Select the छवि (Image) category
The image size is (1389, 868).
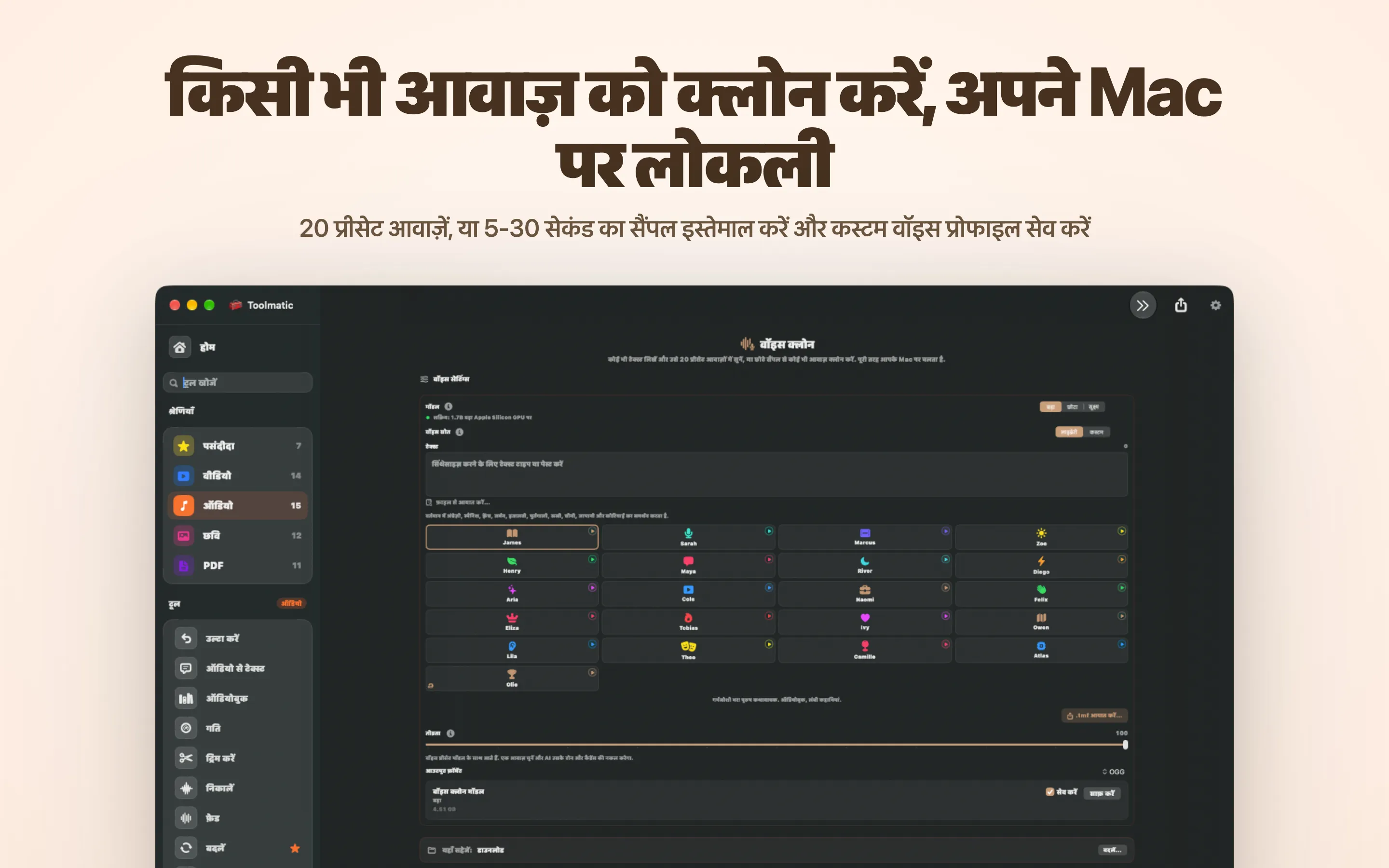pos(238,535)
